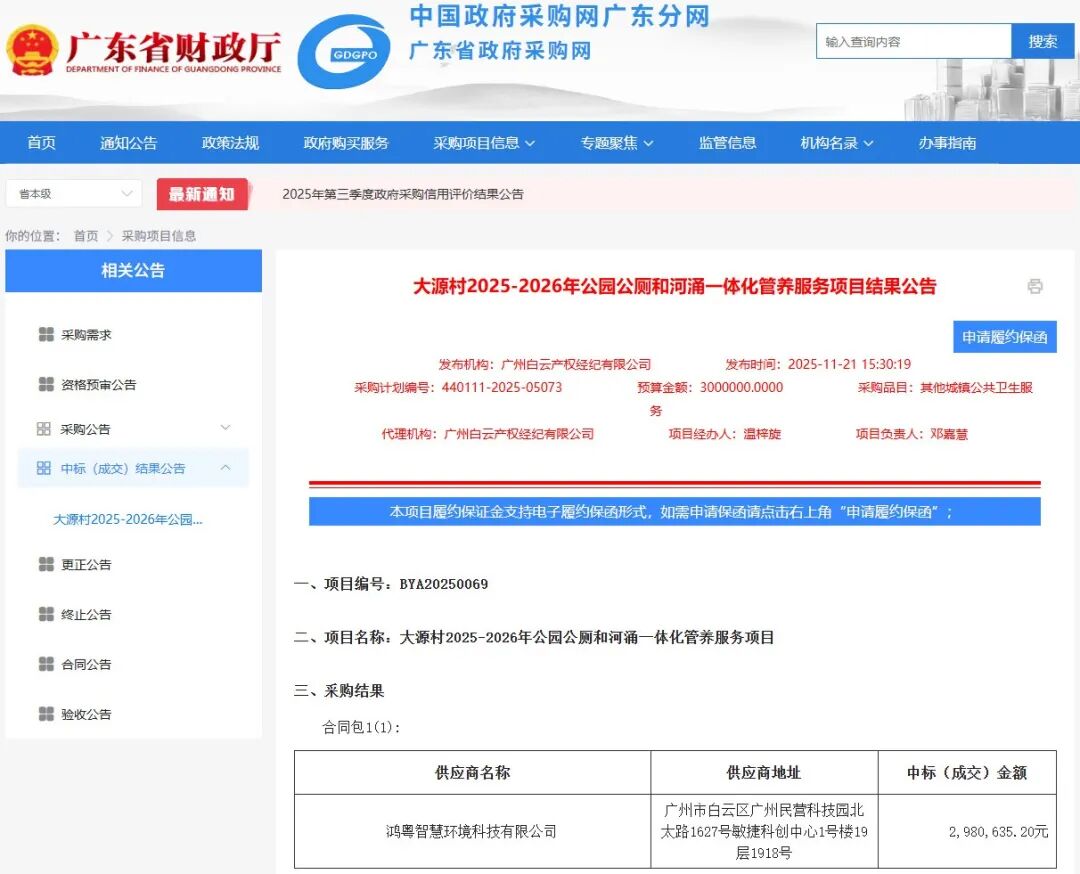Click the 相关公告 sidebar header
The width and height of the screenshot is (1080, 874).
(x=134, y=271)
